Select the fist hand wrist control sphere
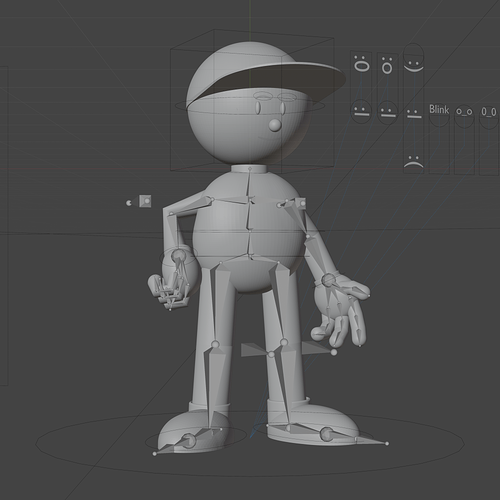 click(178, 256)
